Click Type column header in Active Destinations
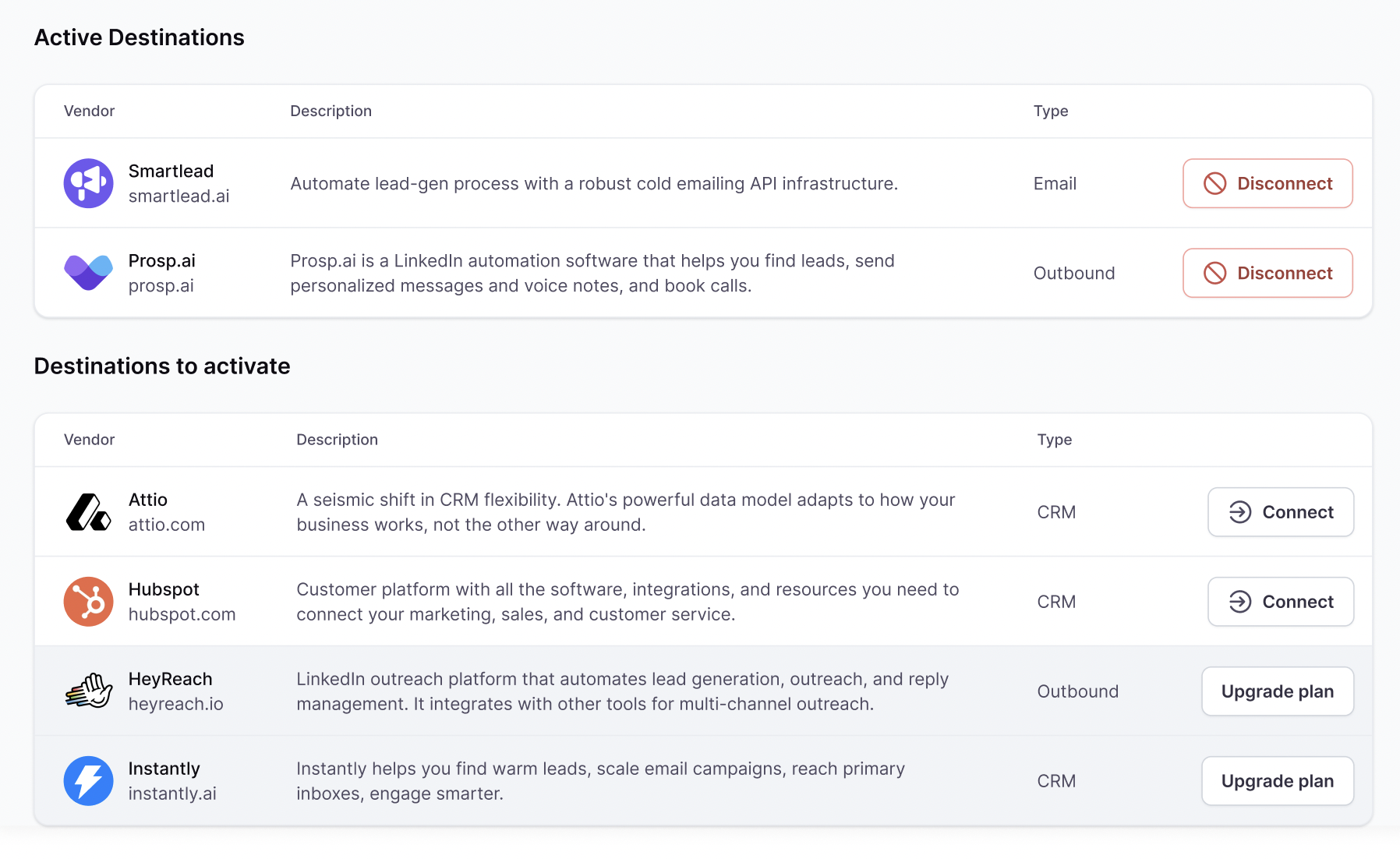 click(x=1050, y=111)
